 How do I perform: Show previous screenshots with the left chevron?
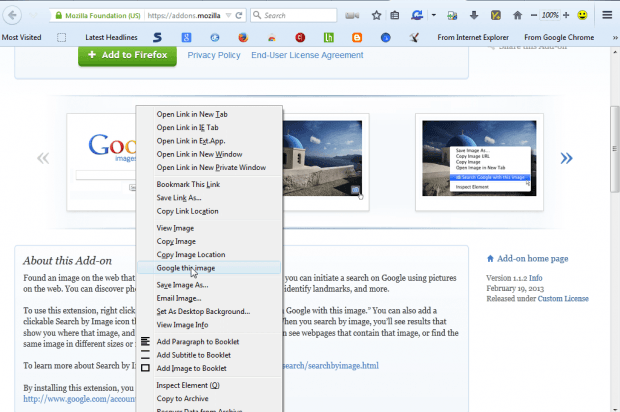pyautogui.click(x=43, y=158)
